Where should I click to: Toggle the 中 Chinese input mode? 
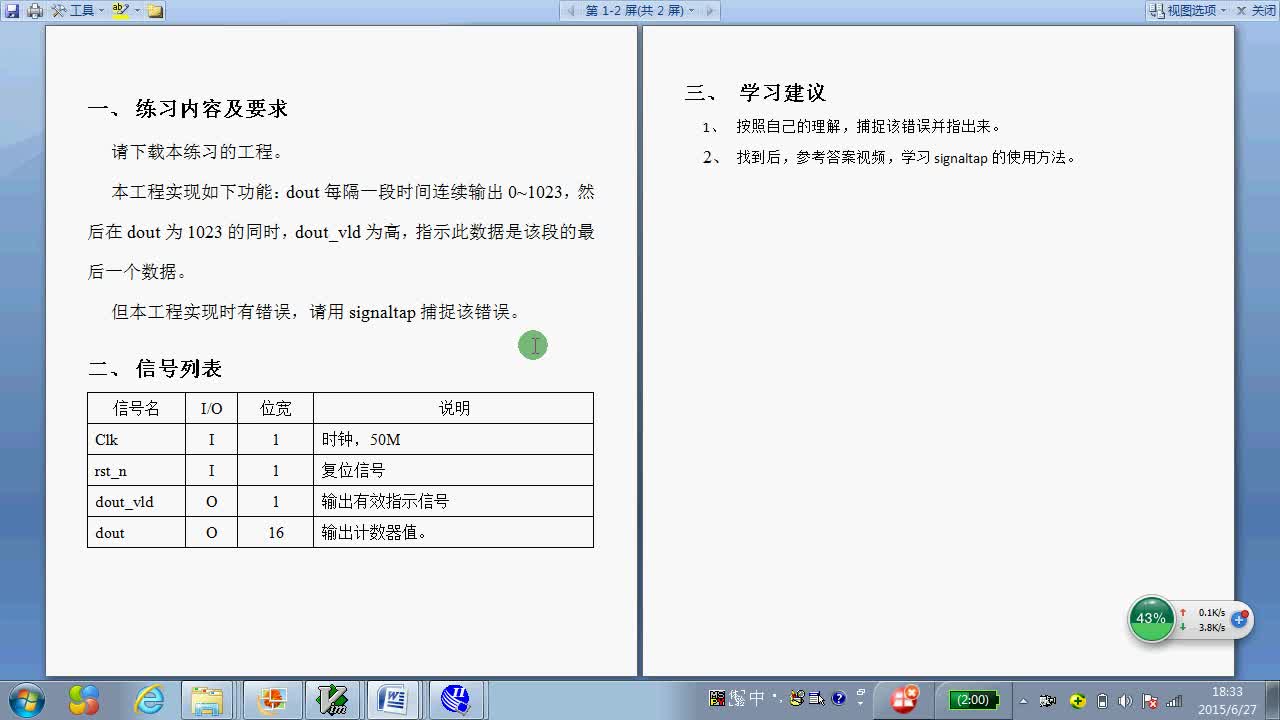(x=757, y=699)
